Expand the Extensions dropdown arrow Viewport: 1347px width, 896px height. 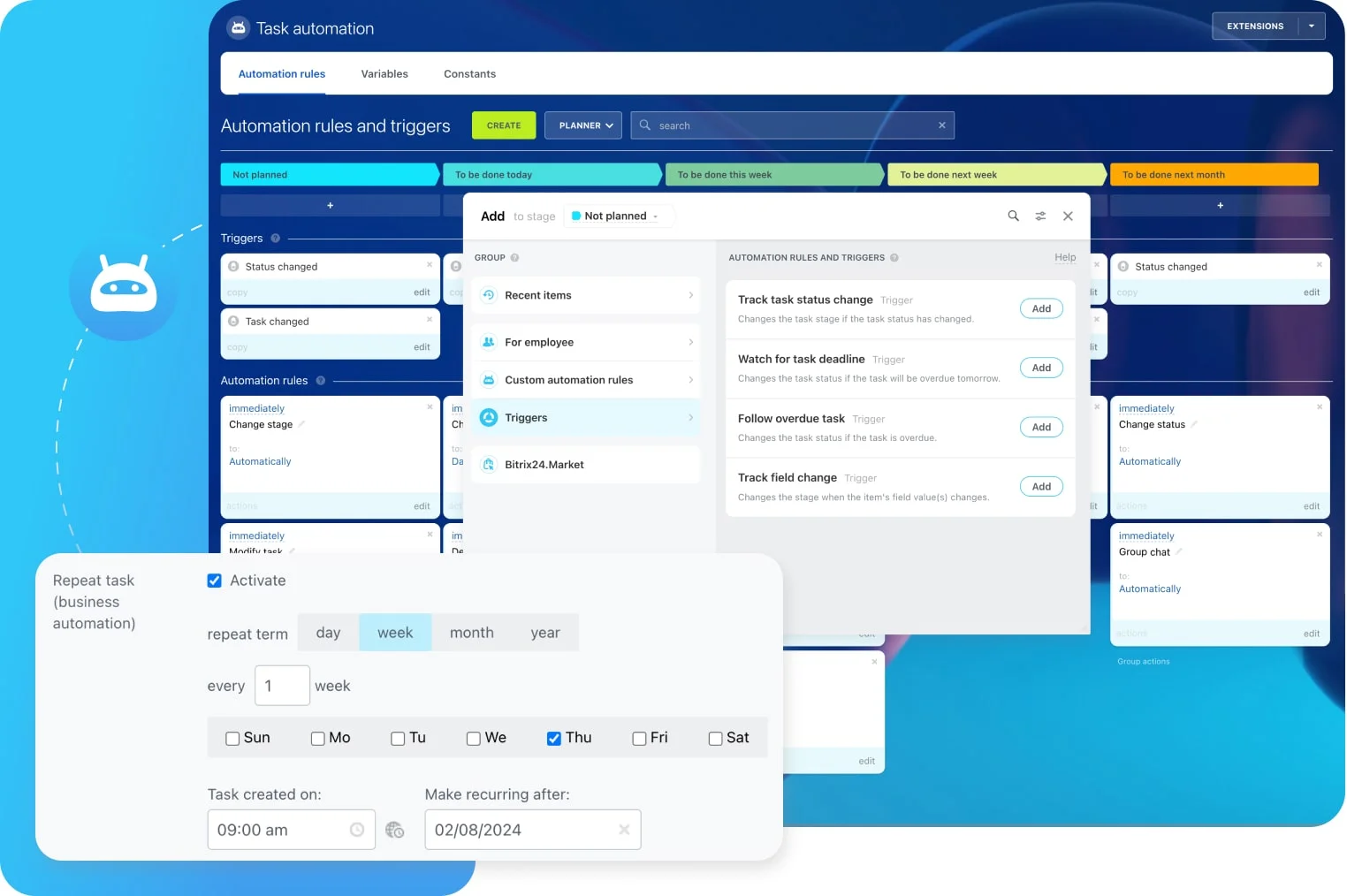(1312, 26)
